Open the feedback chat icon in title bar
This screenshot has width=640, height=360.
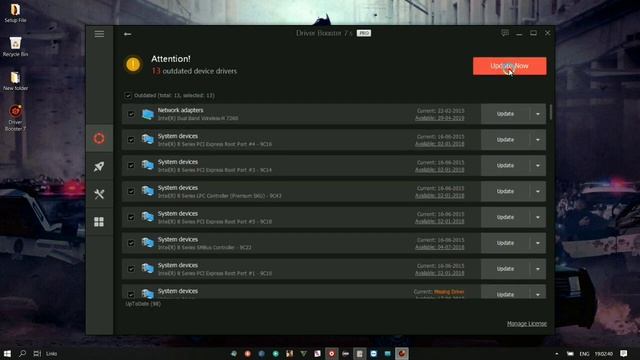[505, 33]
